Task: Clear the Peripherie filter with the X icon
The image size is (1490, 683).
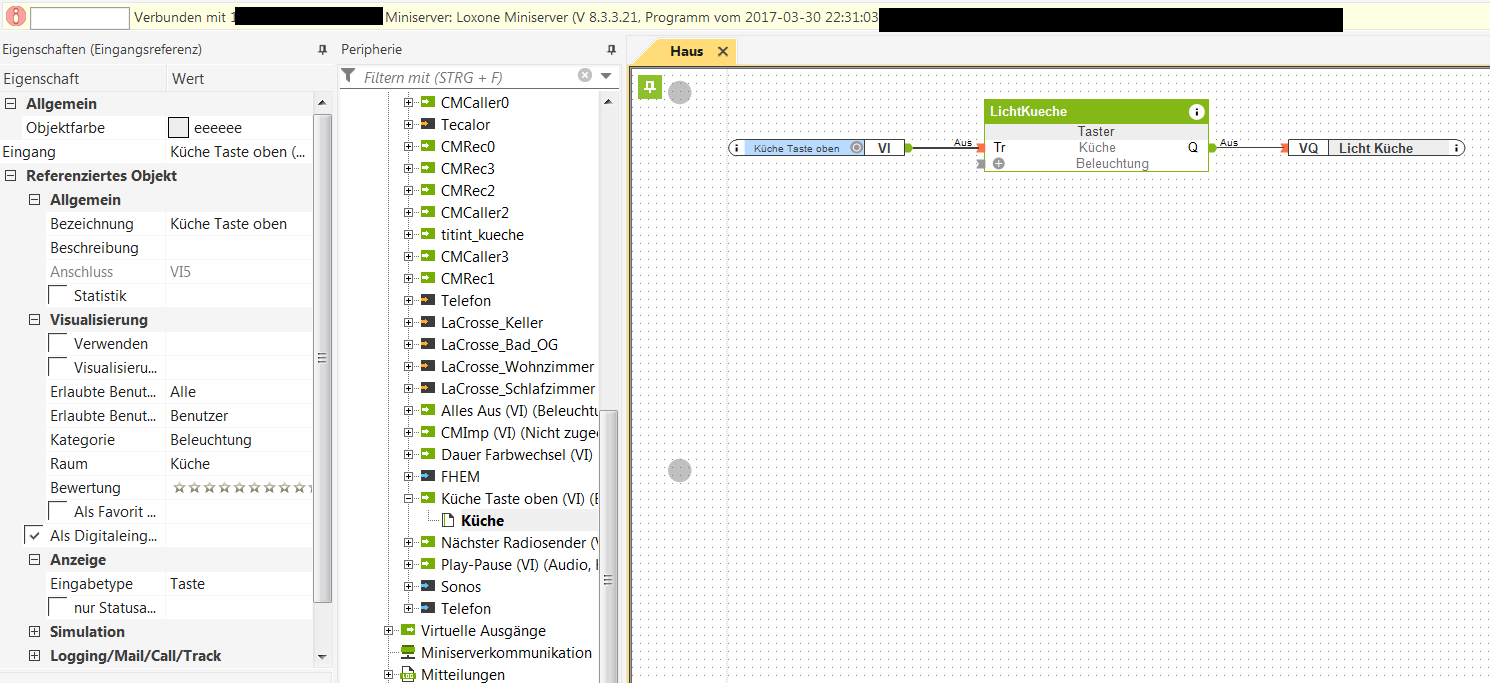Action: tap(585, 76)
